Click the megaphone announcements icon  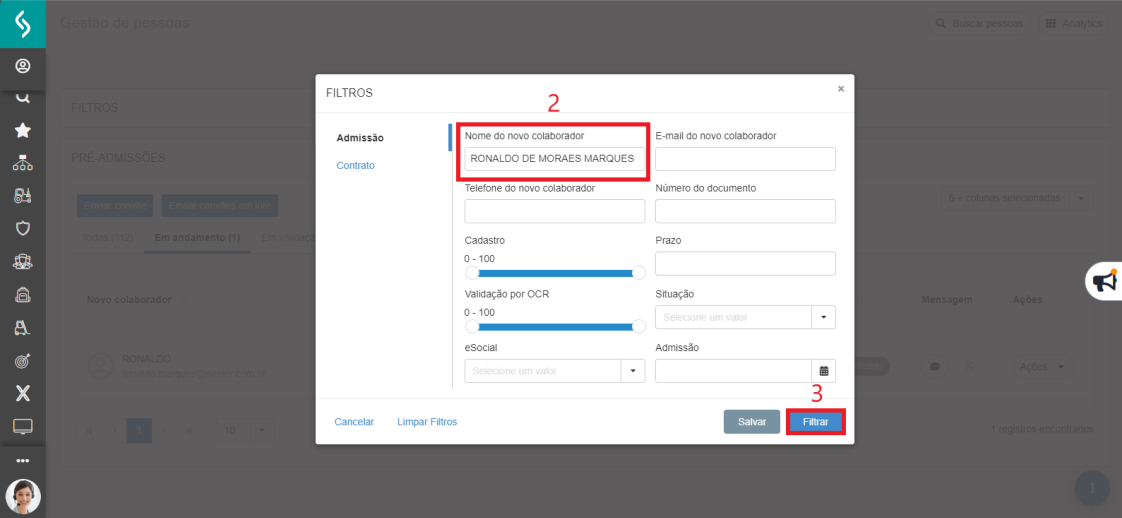(x=1104, y=282)
